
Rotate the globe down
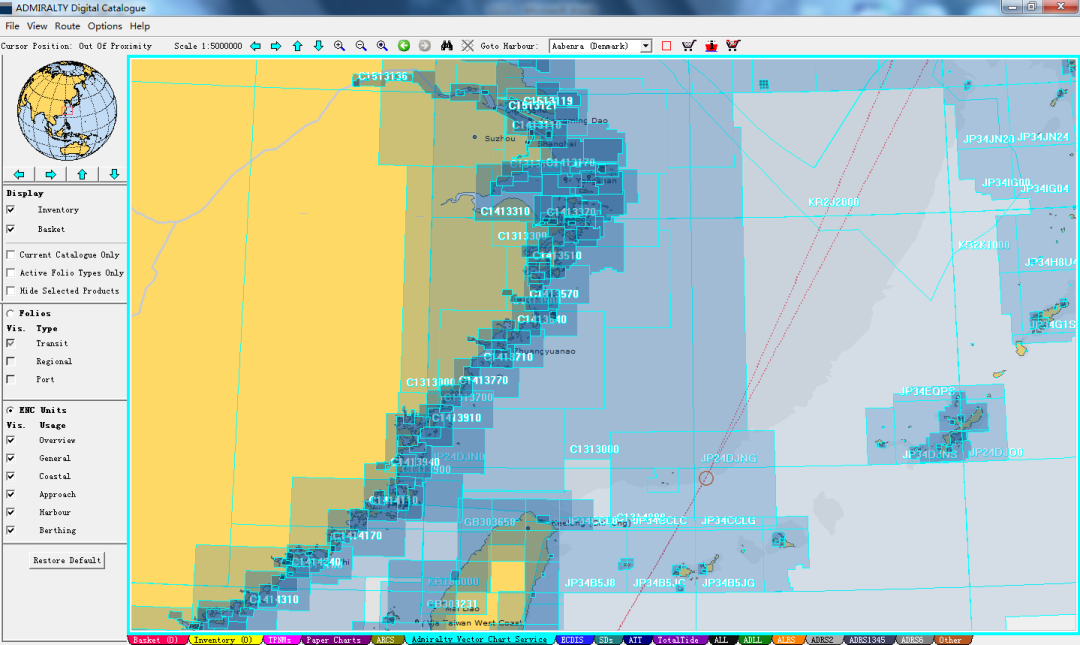click(114, 174)
